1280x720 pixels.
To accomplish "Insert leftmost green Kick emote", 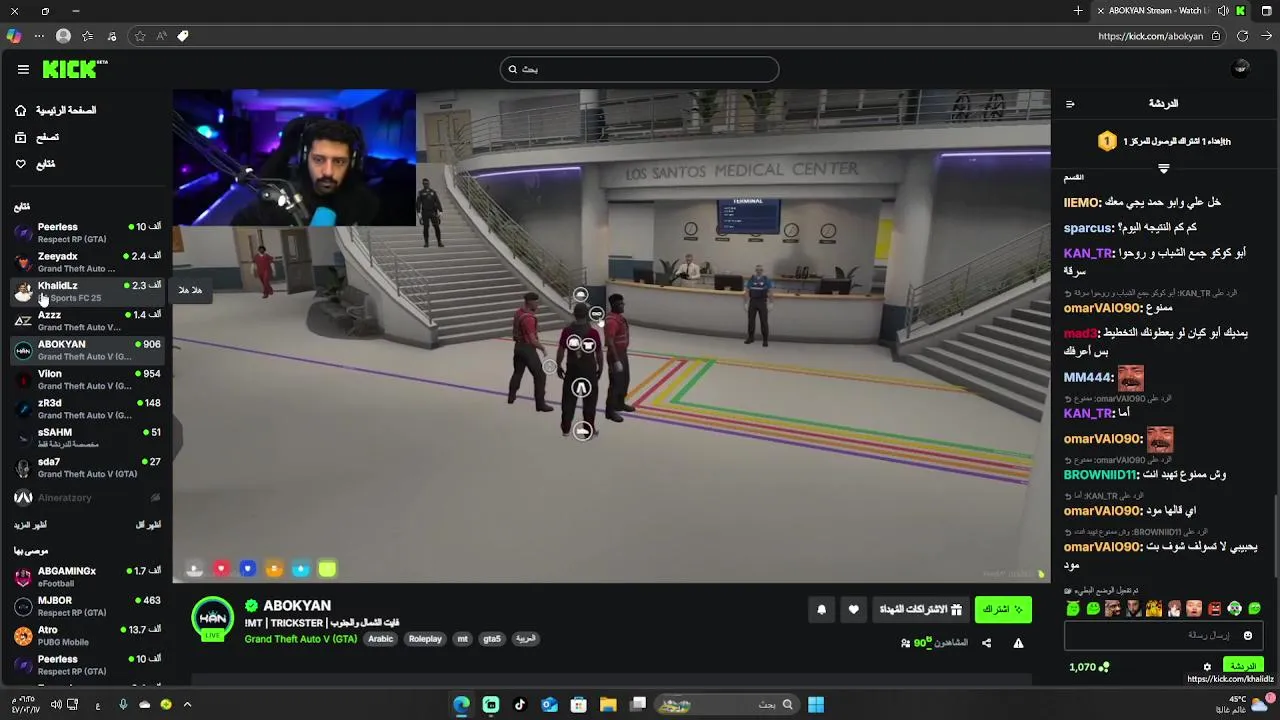I will tap(1073, 608).
